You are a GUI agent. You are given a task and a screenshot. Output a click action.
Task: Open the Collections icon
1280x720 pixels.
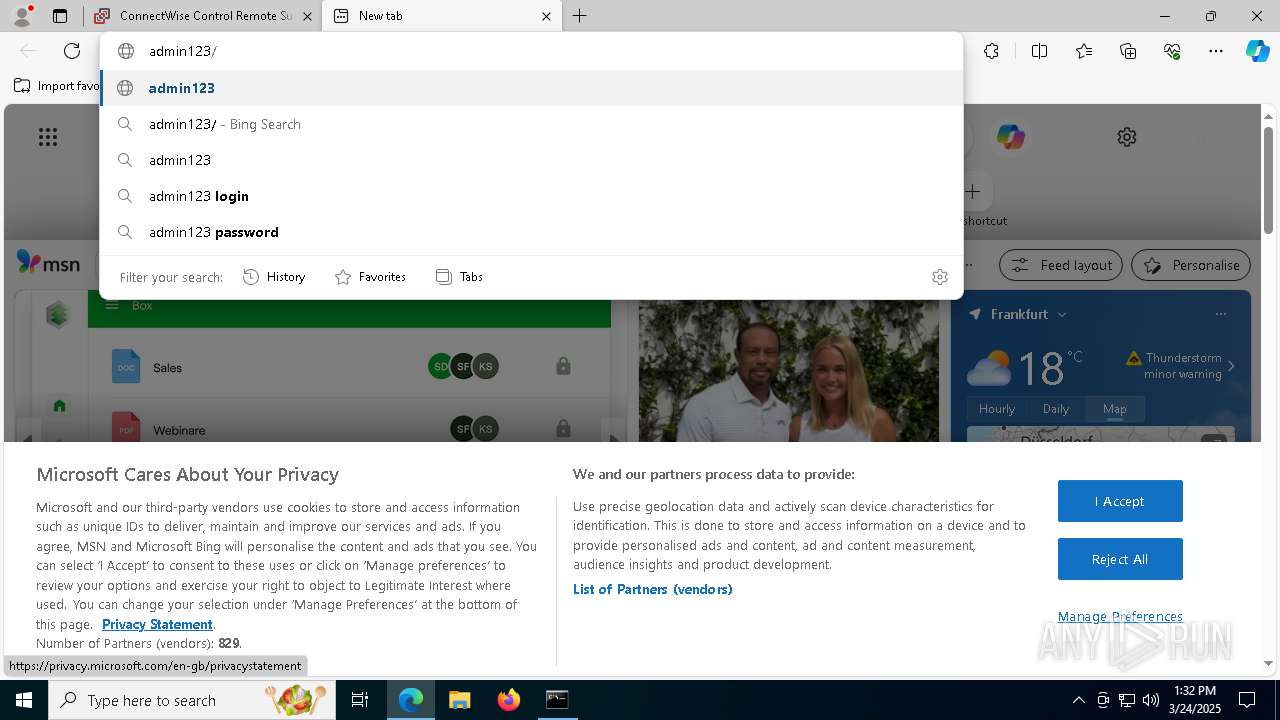click(1128, 51)
